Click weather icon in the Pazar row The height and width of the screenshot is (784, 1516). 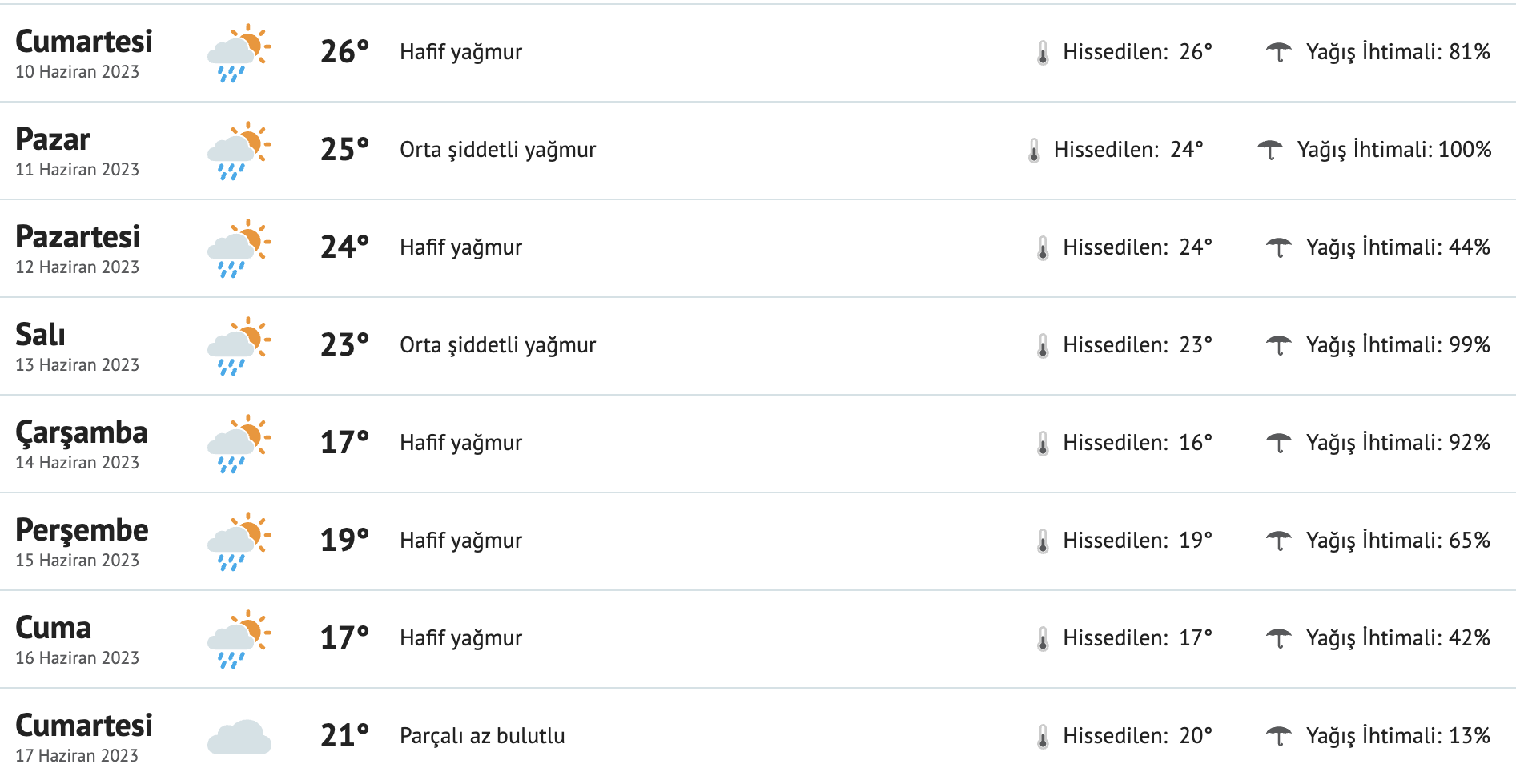(x=239, y=151)
